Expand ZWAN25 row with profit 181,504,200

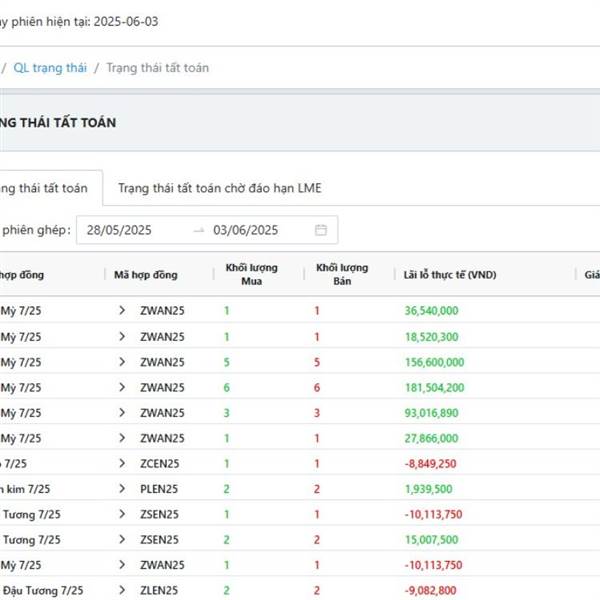click(x=122, y=387)
